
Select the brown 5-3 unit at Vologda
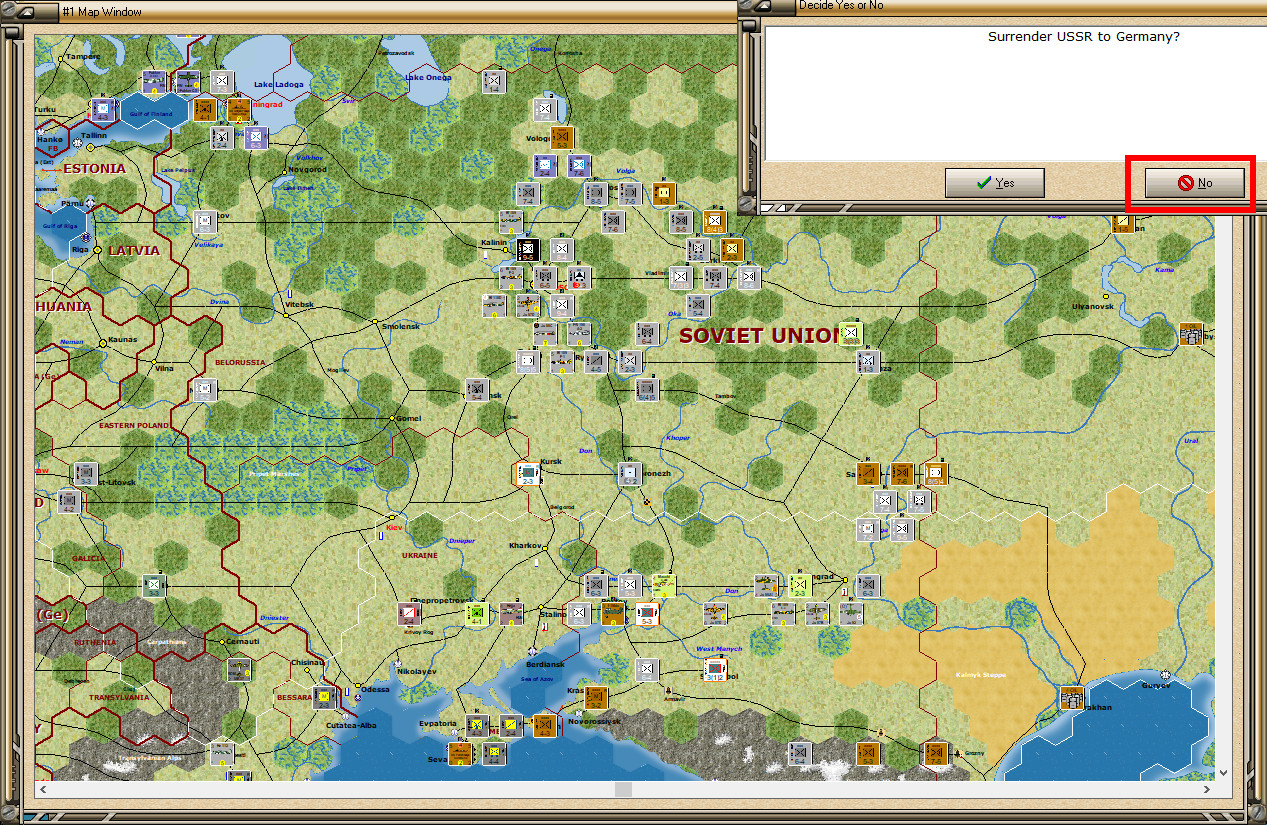(x=562, y=137)
